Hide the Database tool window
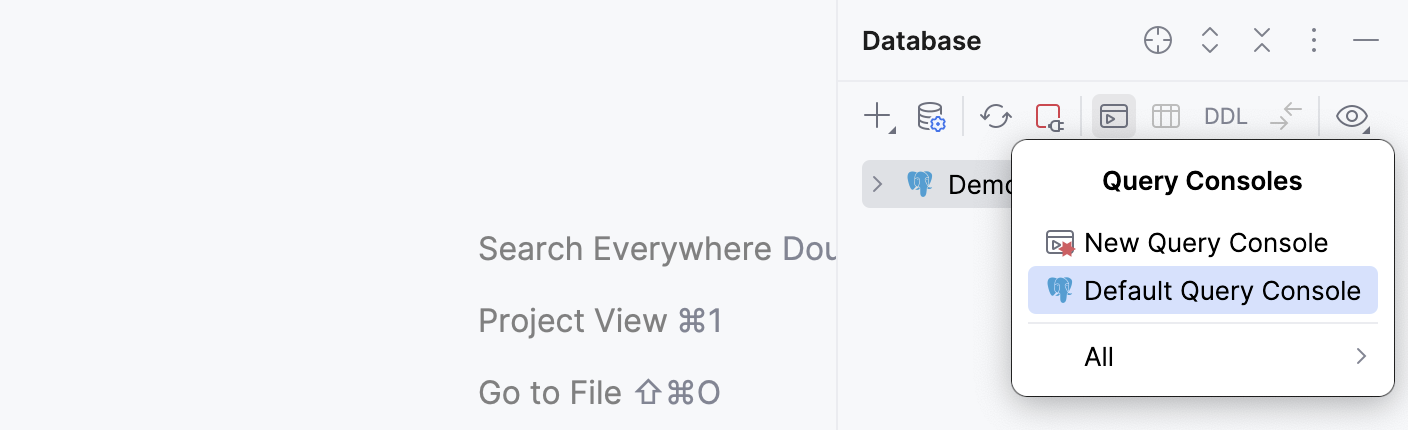 pos(1366,41)
